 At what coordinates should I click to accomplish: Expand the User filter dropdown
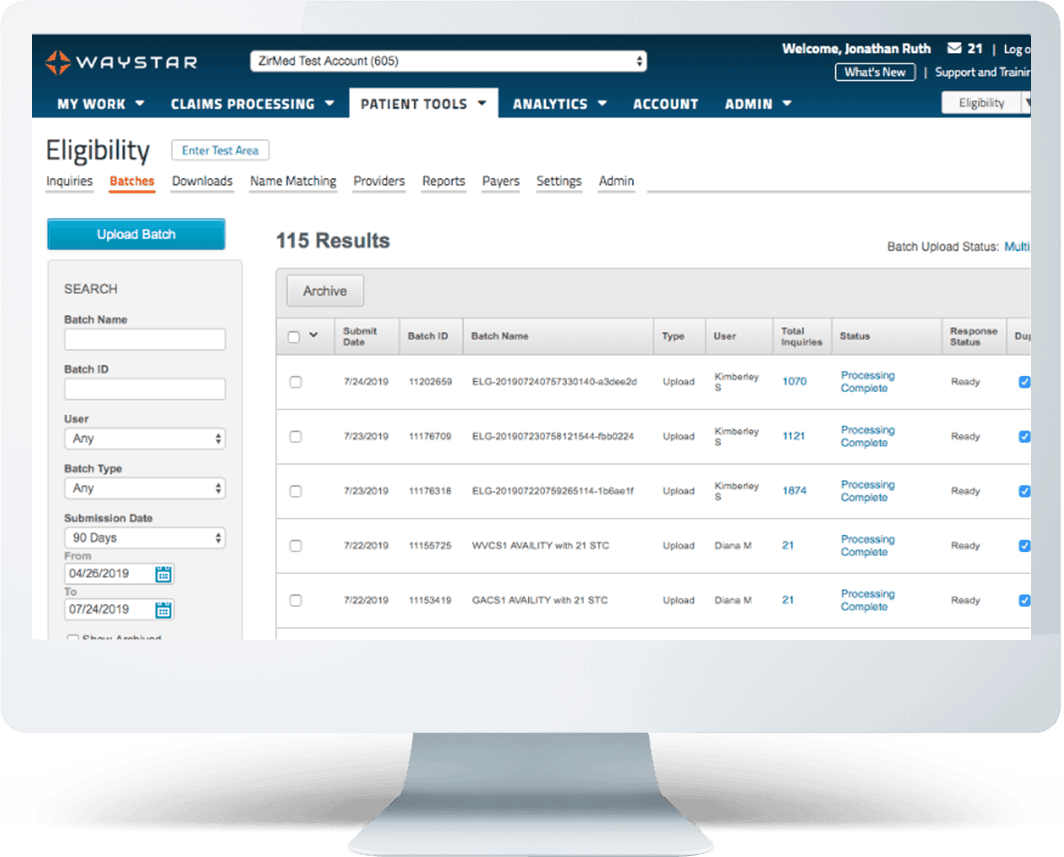145,439
